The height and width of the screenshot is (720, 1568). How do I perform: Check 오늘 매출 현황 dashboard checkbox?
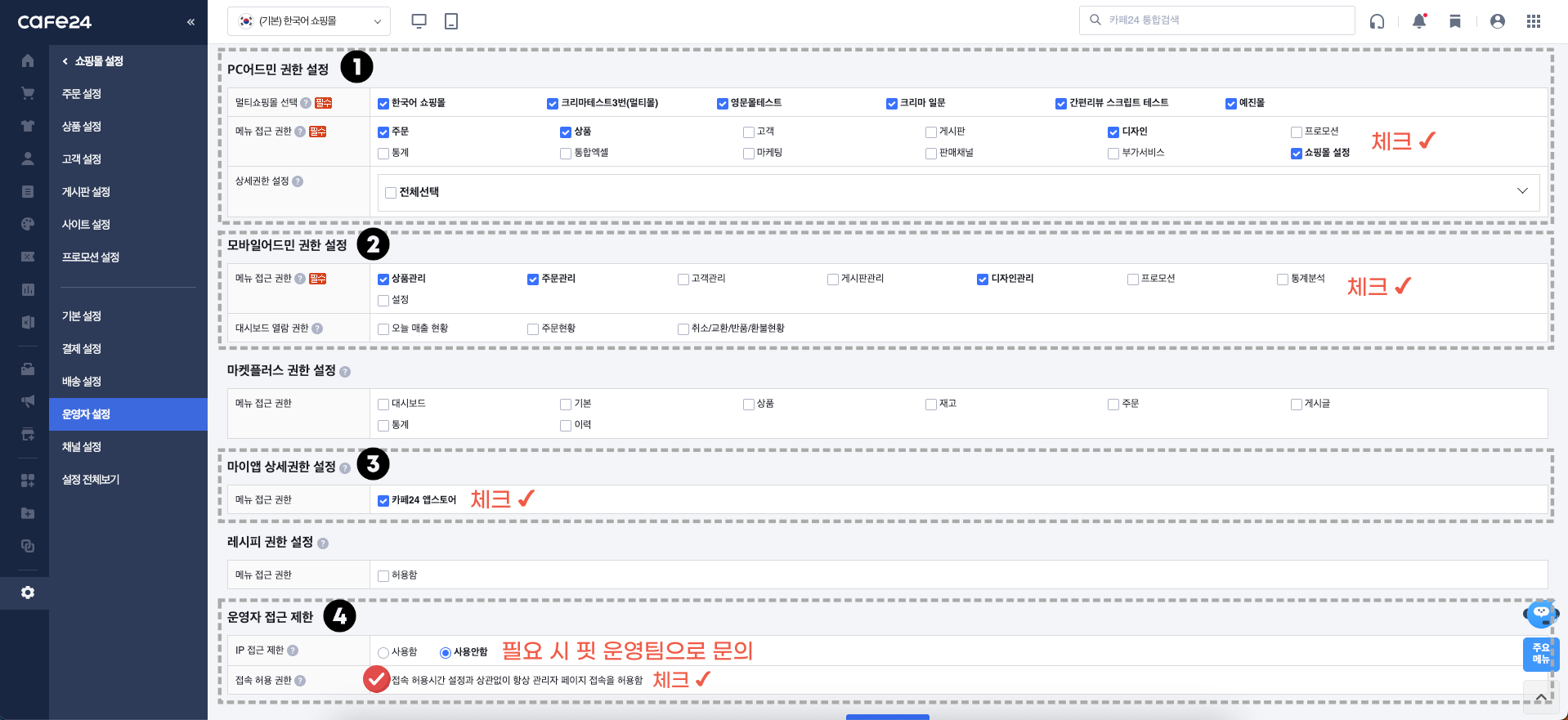(x=383, y=329)
